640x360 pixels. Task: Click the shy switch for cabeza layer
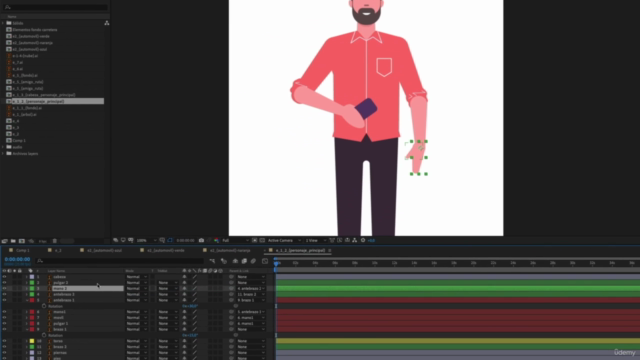pos(184,277)
